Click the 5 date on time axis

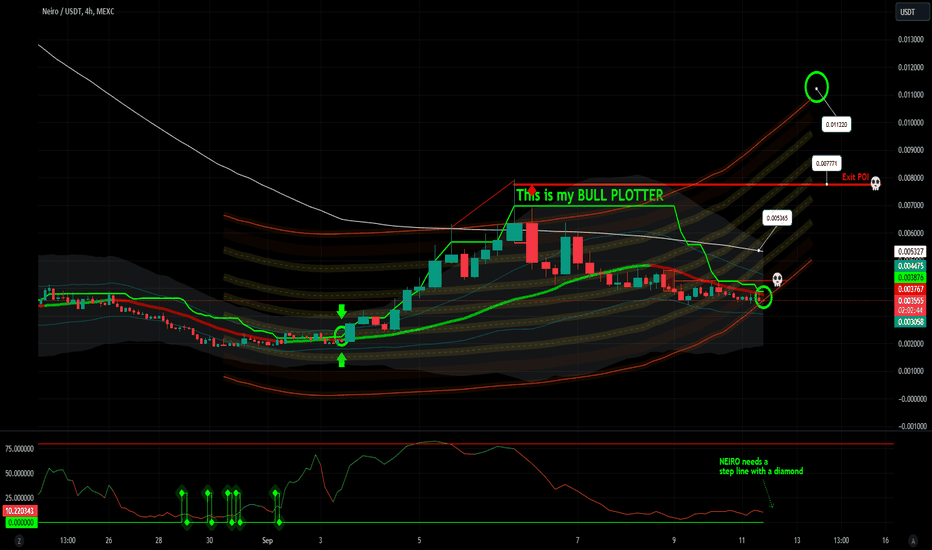tap(419, 540)
